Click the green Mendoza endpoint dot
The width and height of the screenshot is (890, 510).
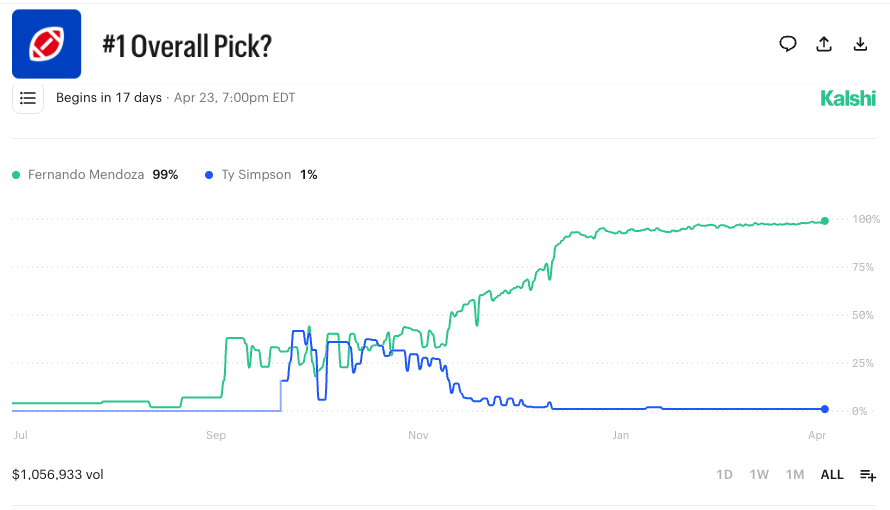pyautogui.click(x=825, y=221)
